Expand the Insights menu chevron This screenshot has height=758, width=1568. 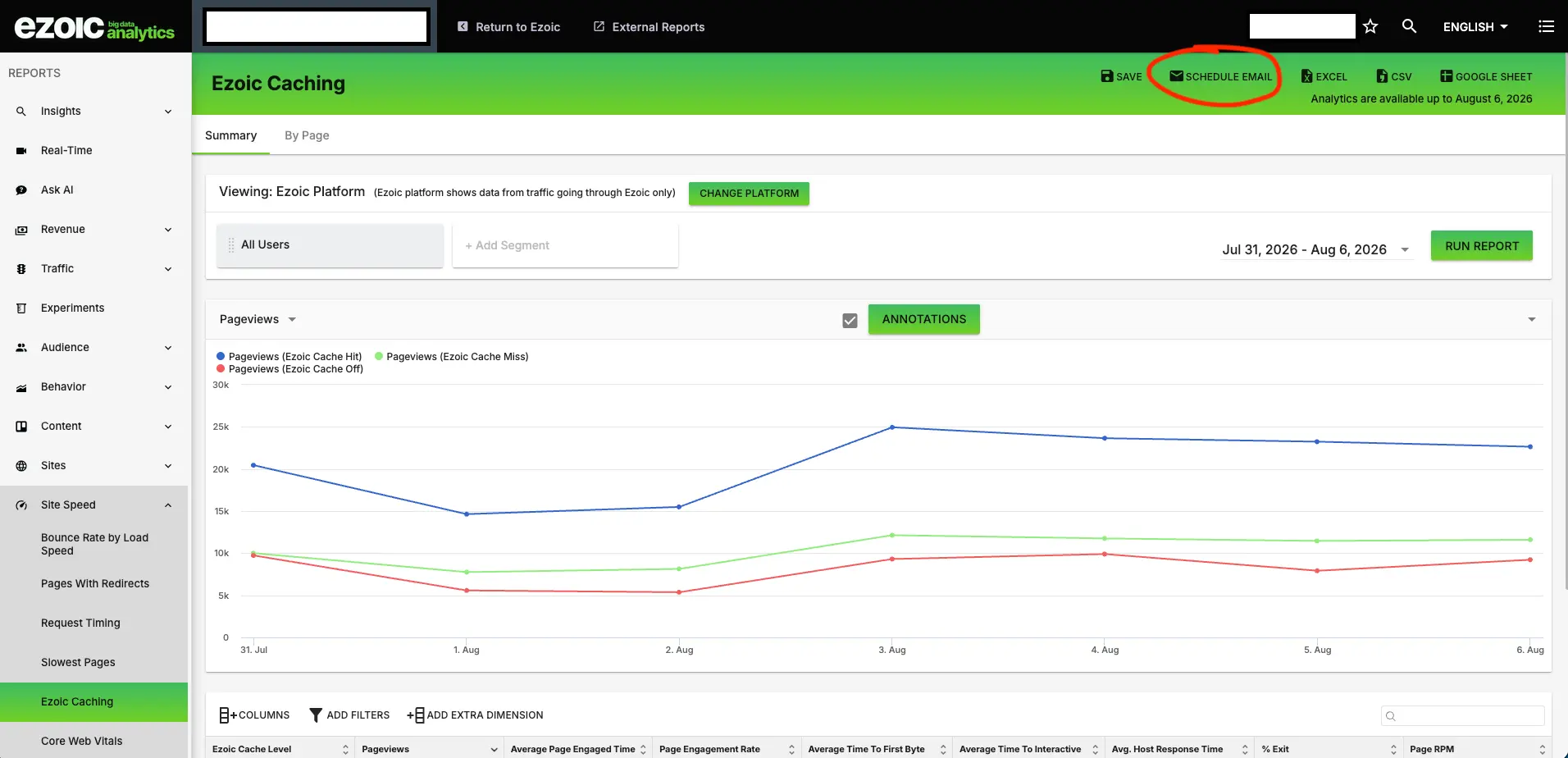tap(168, 112)
